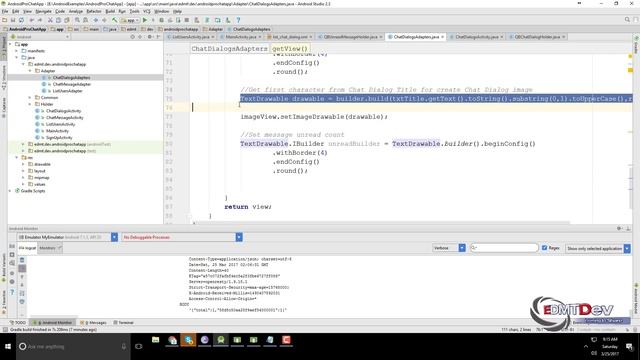Viewport: 640px width, 360px height.
Task: Click the Paste toolbar icon
Action: point(66,20)
